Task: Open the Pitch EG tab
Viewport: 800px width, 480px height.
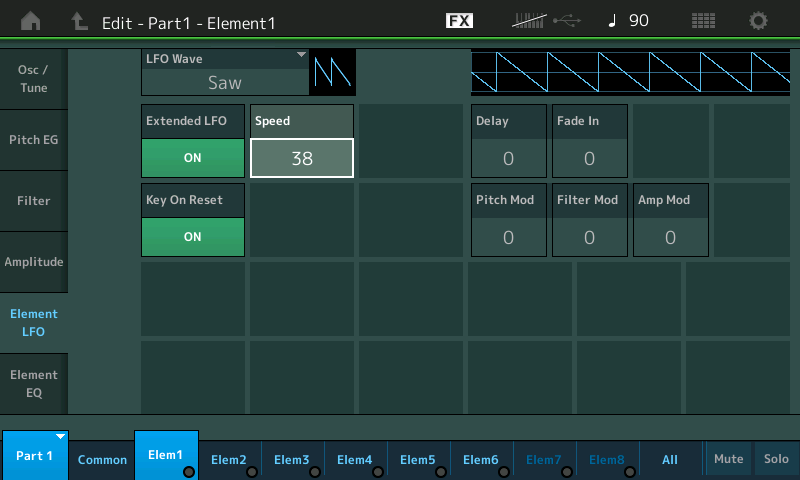Action: (34, 140)
